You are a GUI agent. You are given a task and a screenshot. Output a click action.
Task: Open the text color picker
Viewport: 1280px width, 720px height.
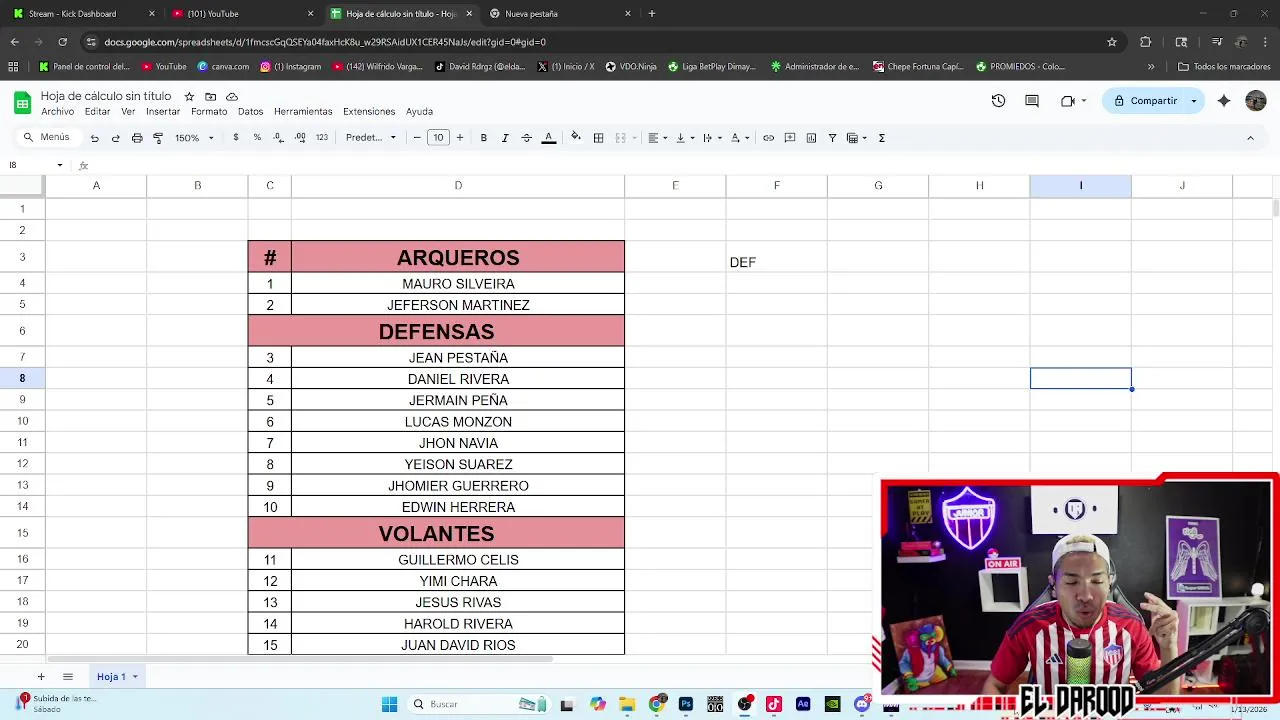click(x=548, y=138)
